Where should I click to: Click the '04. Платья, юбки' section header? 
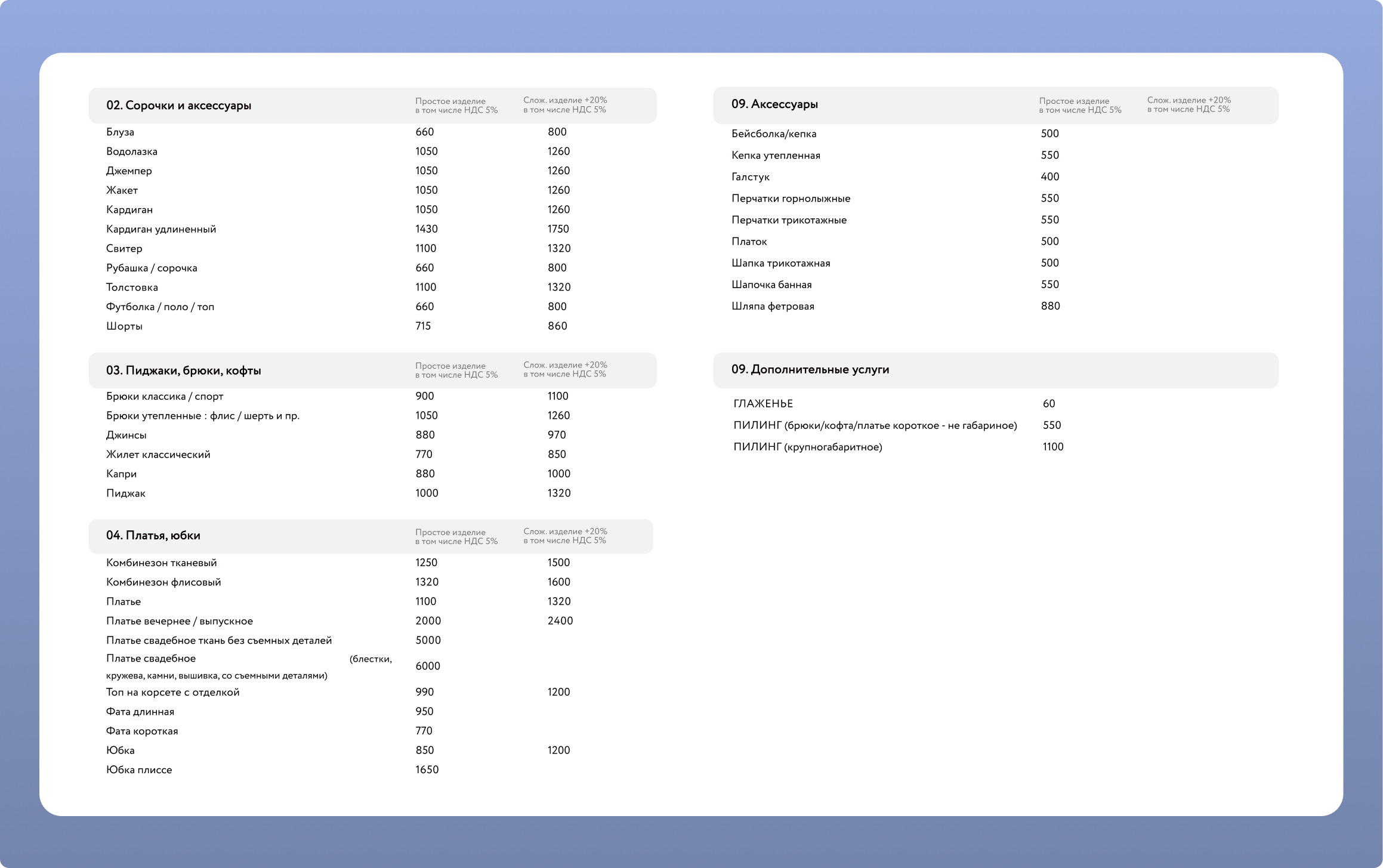coord(153,536)
